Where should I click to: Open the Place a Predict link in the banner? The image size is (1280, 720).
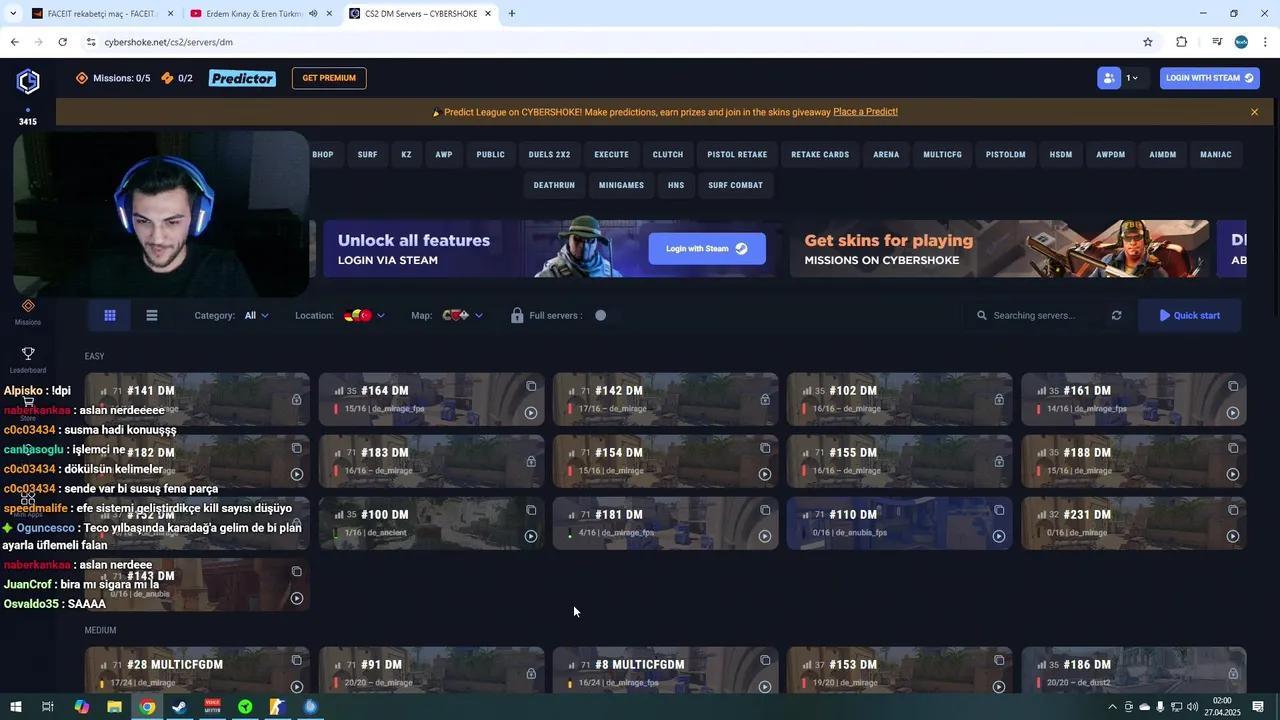(x=865, y=111)
